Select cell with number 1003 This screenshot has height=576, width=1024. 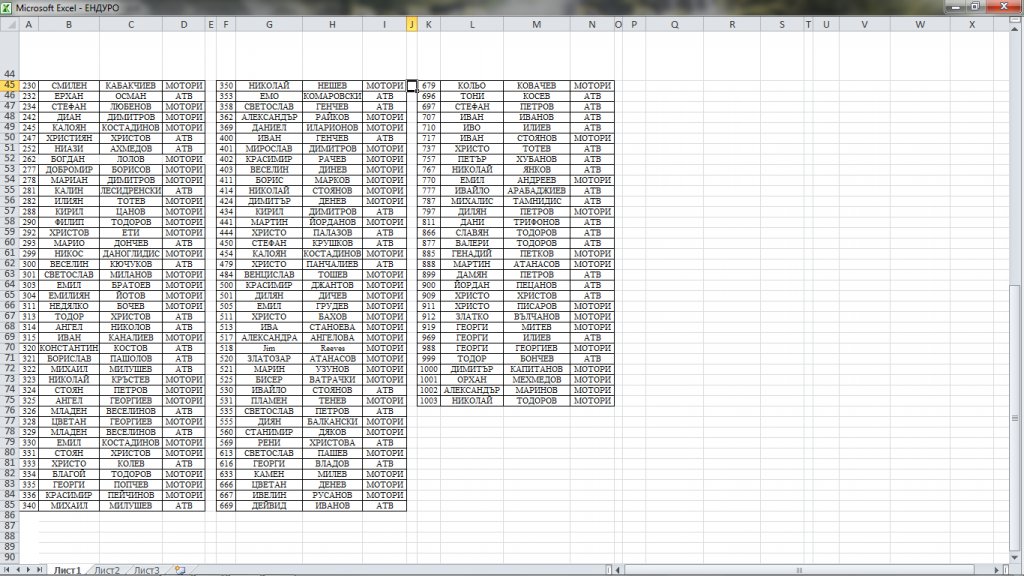pyautogui.click(x=428, y=400)
